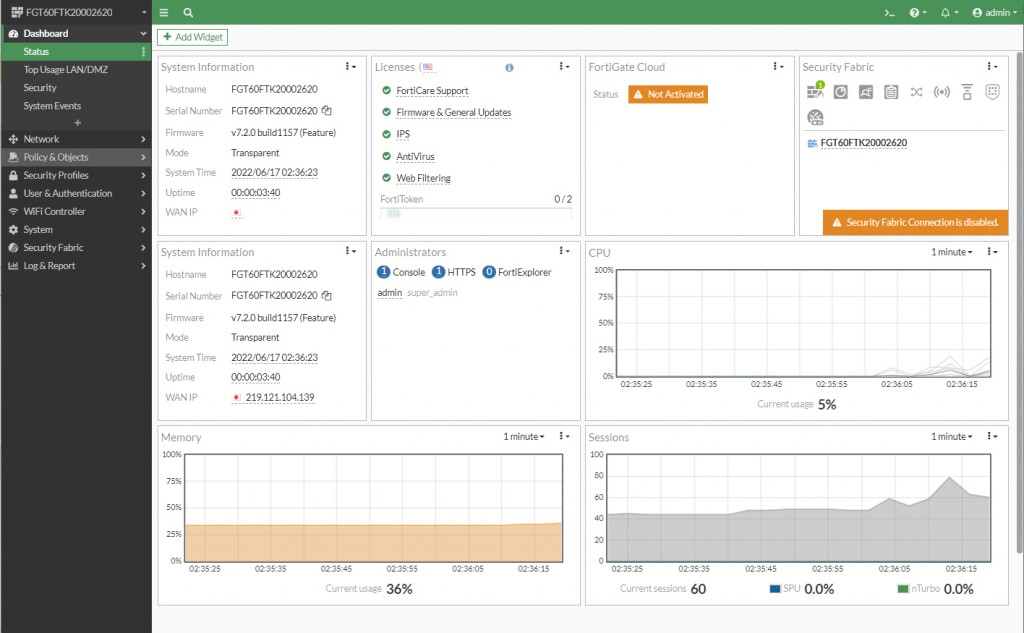Click the FortiToken usage progress bar
Screen dimensions: 1024x633
click(x=476, y=214)
